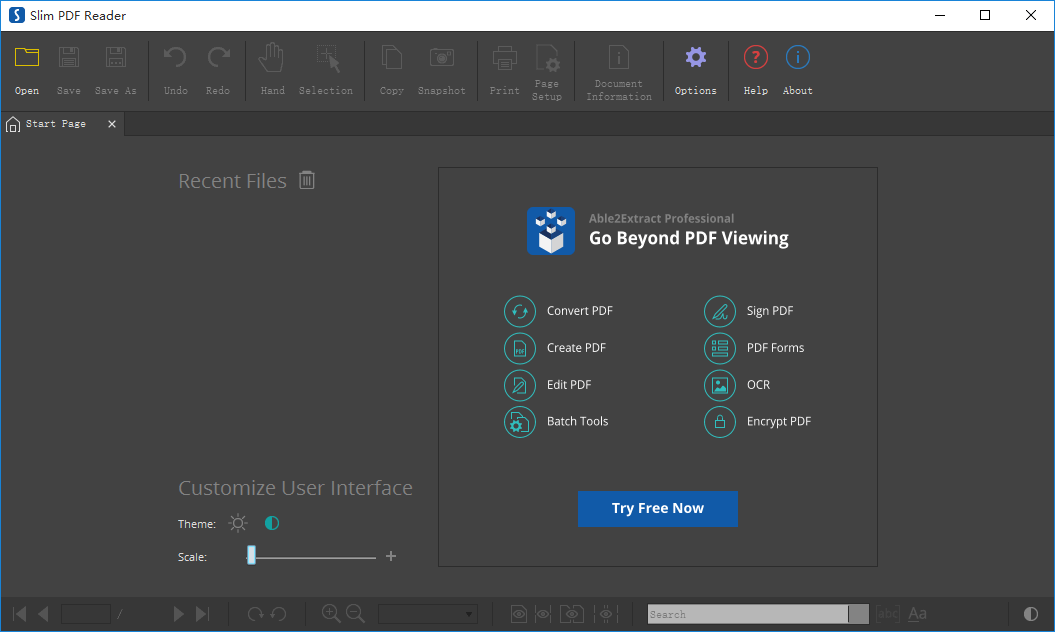Click the Go Beyond PDF Viewing text
1055x632 pixels.
pyautogui.click(x=689, y=238)
